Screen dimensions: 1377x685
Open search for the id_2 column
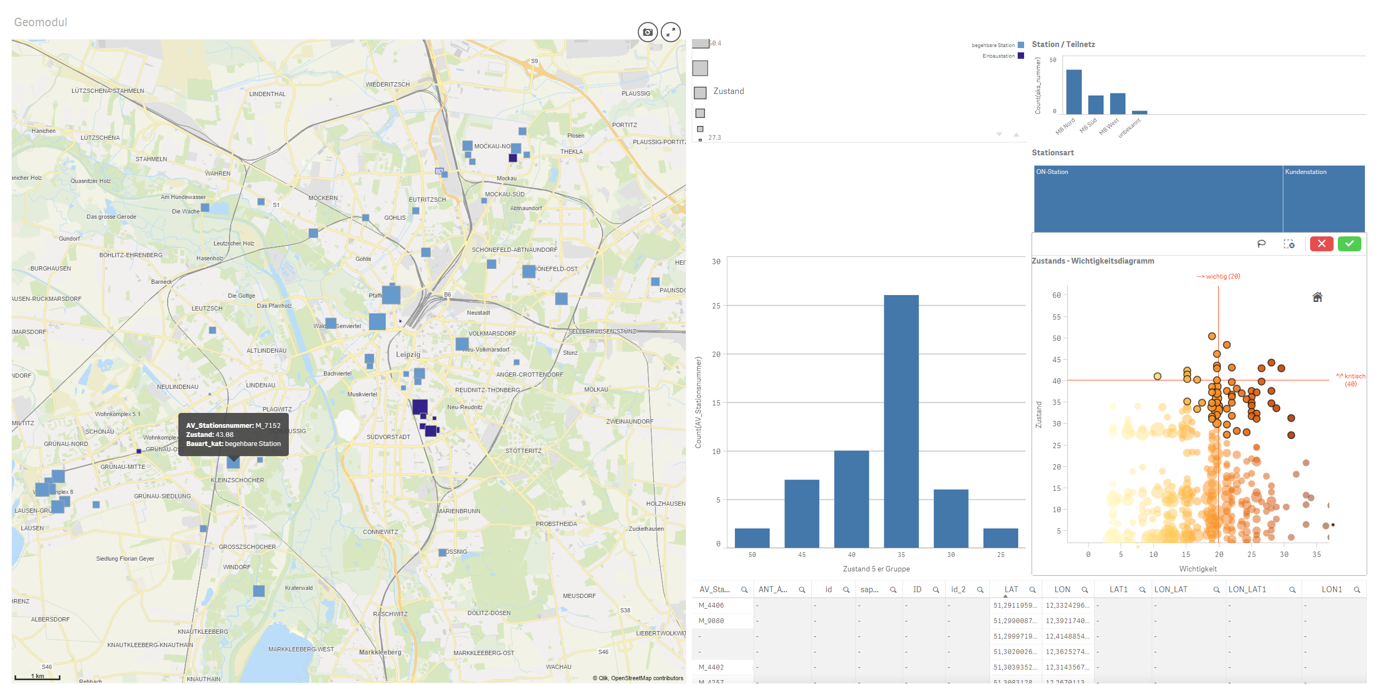[980, 590]
